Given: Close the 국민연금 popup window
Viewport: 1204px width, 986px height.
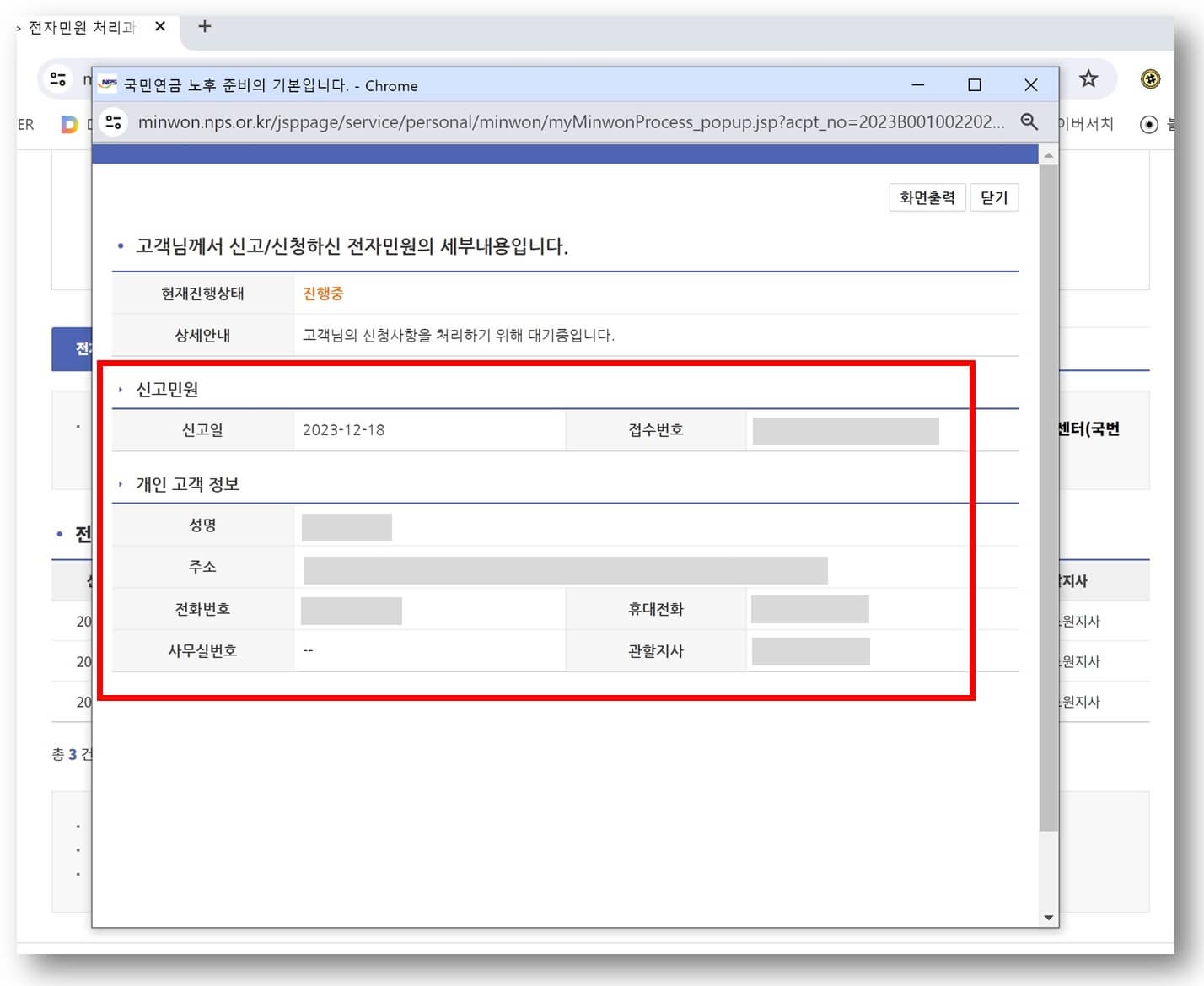Looking at the screenshot, I should pyautogui.click(x=1030, y=85).
